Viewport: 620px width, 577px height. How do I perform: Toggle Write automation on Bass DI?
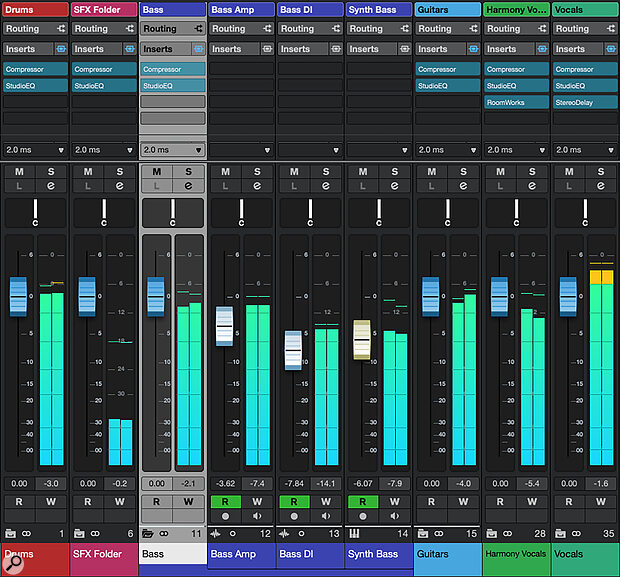(x=326, y=502)
